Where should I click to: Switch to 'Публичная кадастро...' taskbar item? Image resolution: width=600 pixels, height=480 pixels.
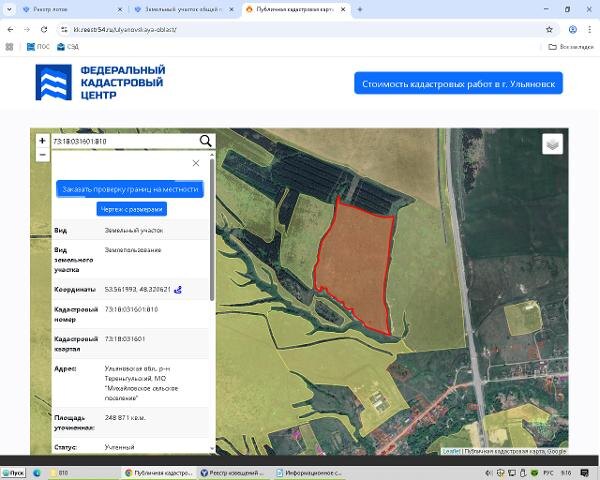tap(159, 473)
